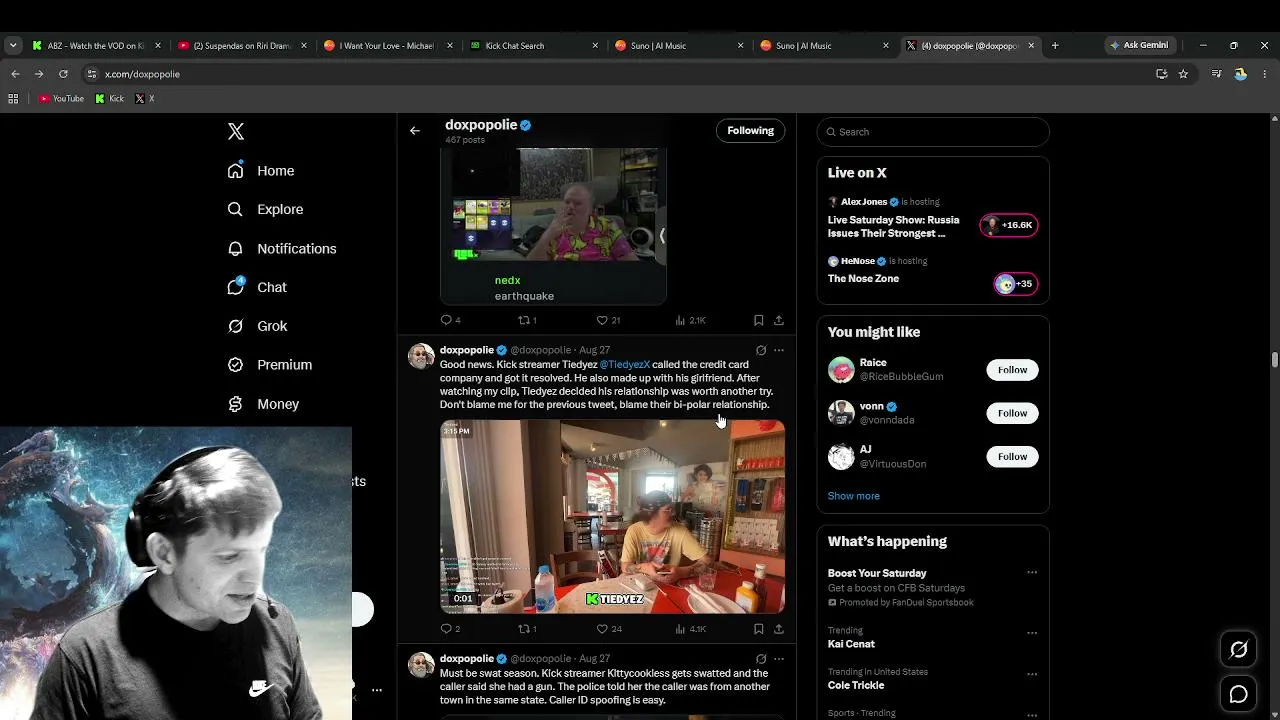Viewport: 1280px width, 720px height.
Task: Switch to the I Want Your Love tab
Action: point(386,45)
